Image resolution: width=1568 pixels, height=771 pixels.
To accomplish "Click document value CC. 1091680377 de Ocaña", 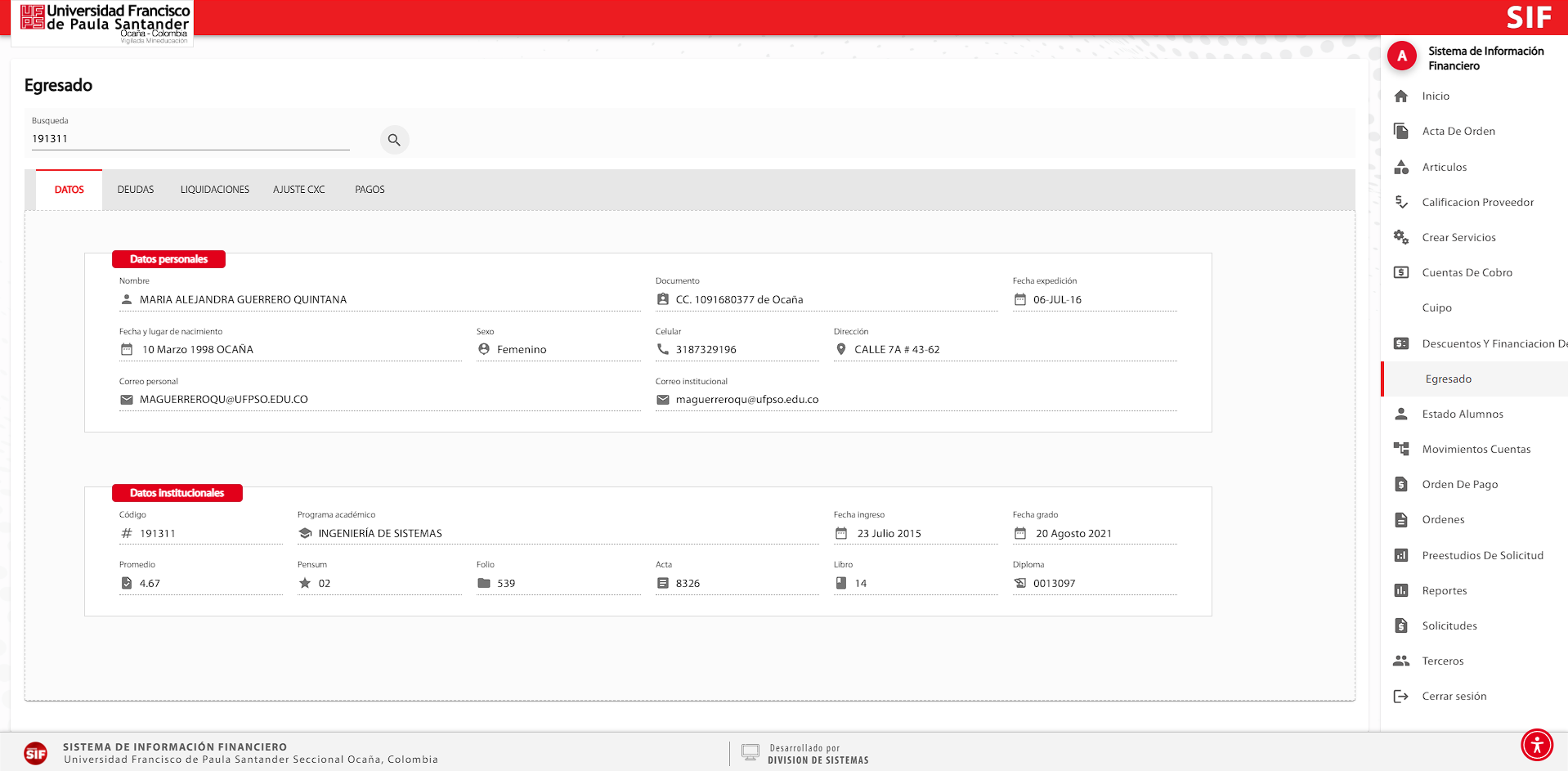I will [739, 300].
